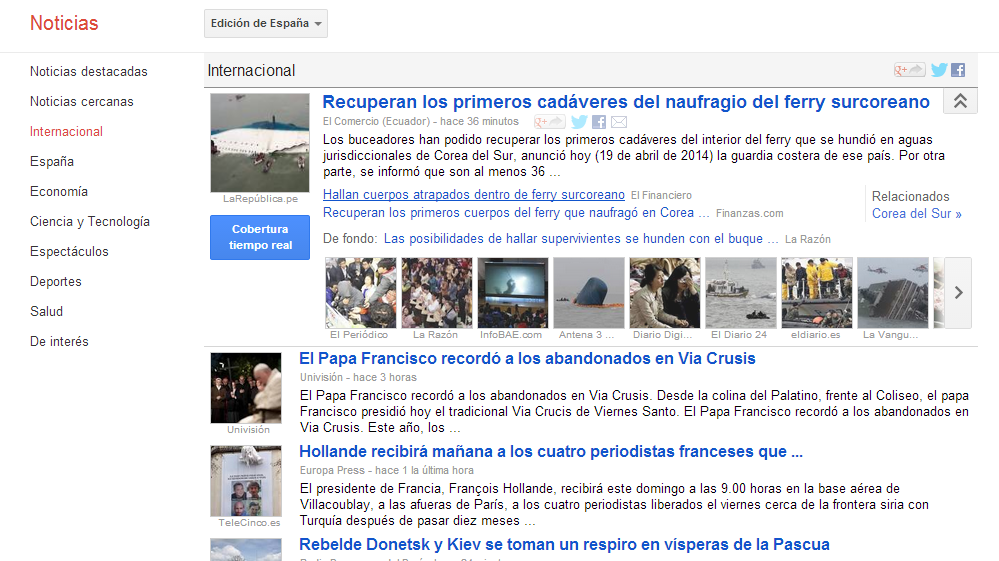Screen dimensions: 999x561
Task: Open El Diario 24 photo thumbnail
Action: click(740, 293)
